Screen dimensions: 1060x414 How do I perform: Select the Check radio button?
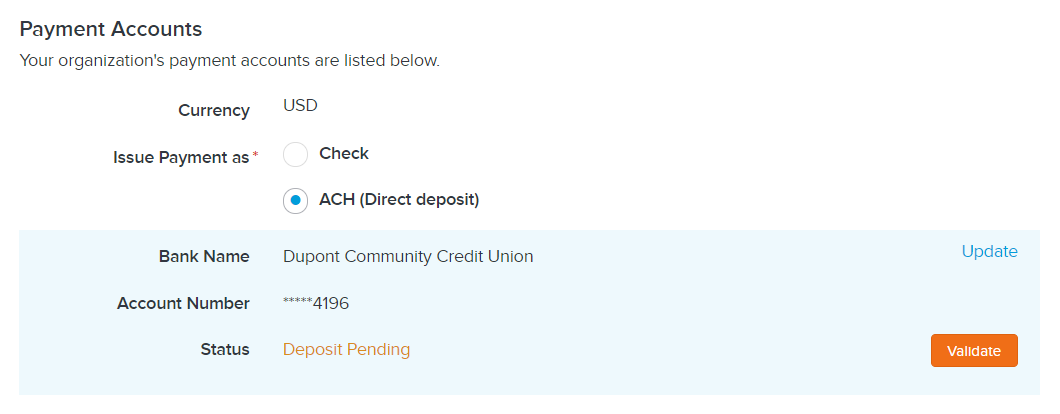point(295,154)
